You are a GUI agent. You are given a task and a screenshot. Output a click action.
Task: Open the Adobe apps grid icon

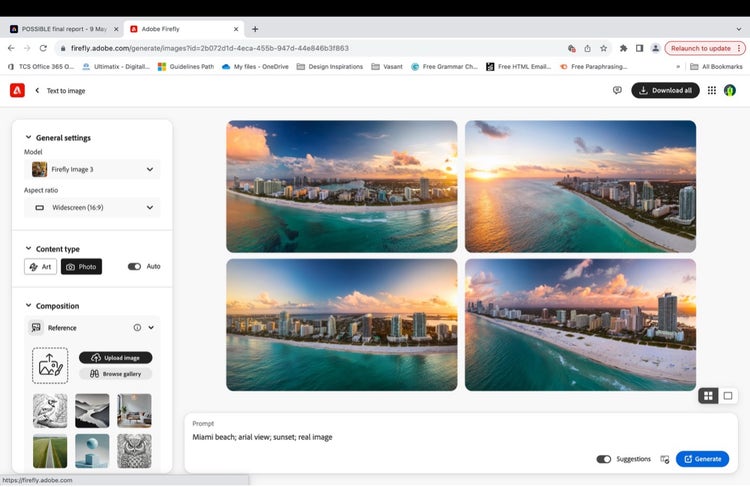(x=712, y=90)
